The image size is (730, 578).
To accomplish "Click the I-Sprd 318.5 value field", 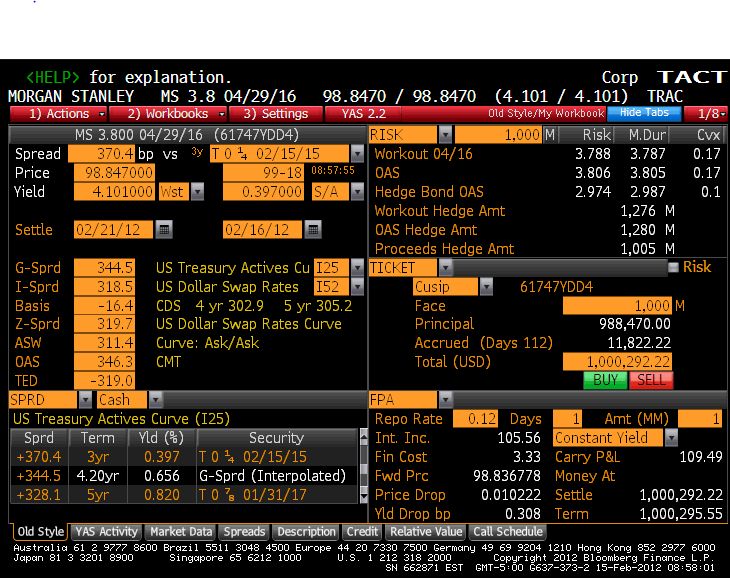I will tap(104, 287).
